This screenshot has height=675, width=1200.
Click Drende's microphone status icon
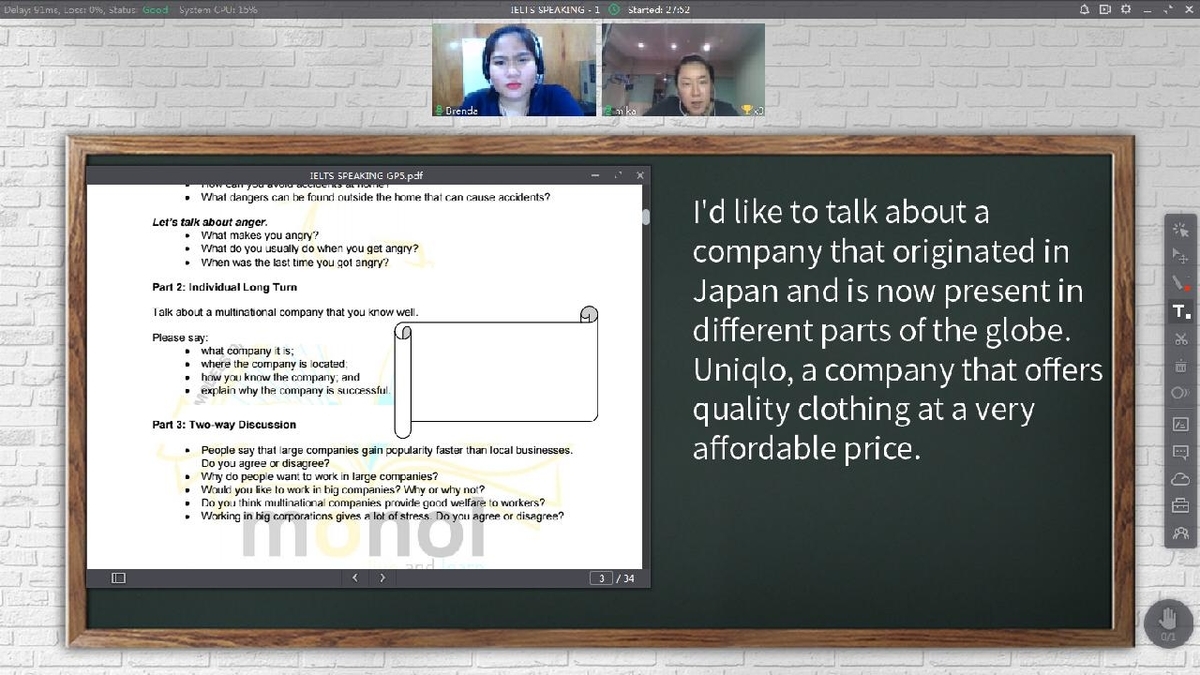tap(439, 110)
